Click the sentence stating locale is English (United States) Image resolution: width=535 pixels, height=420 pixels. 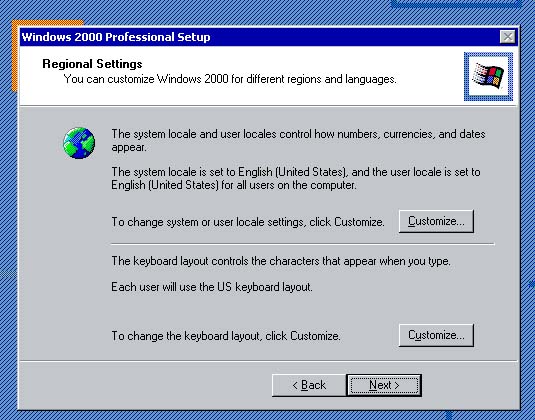point(296,178)
